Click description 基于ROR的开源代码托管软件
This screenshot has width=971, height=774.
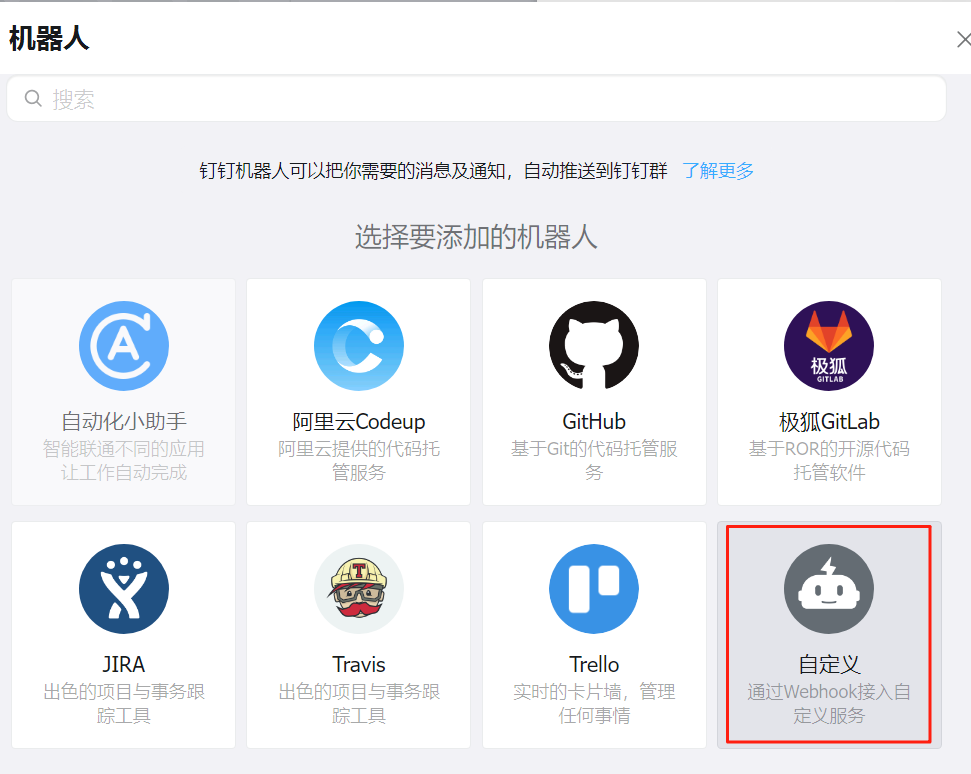pos(829,461)
